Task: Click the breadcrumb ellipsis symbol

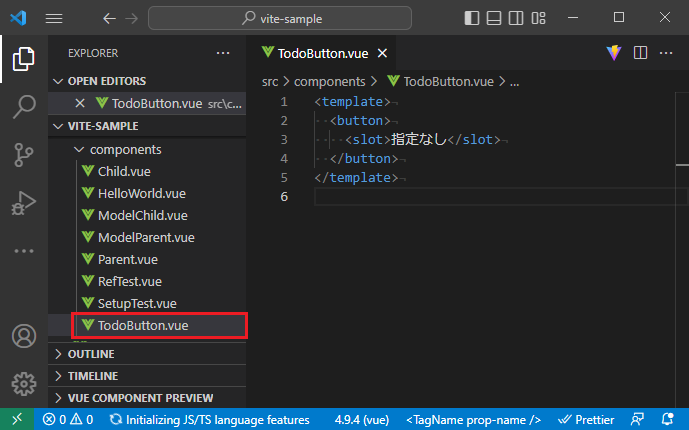Action: 514,83
